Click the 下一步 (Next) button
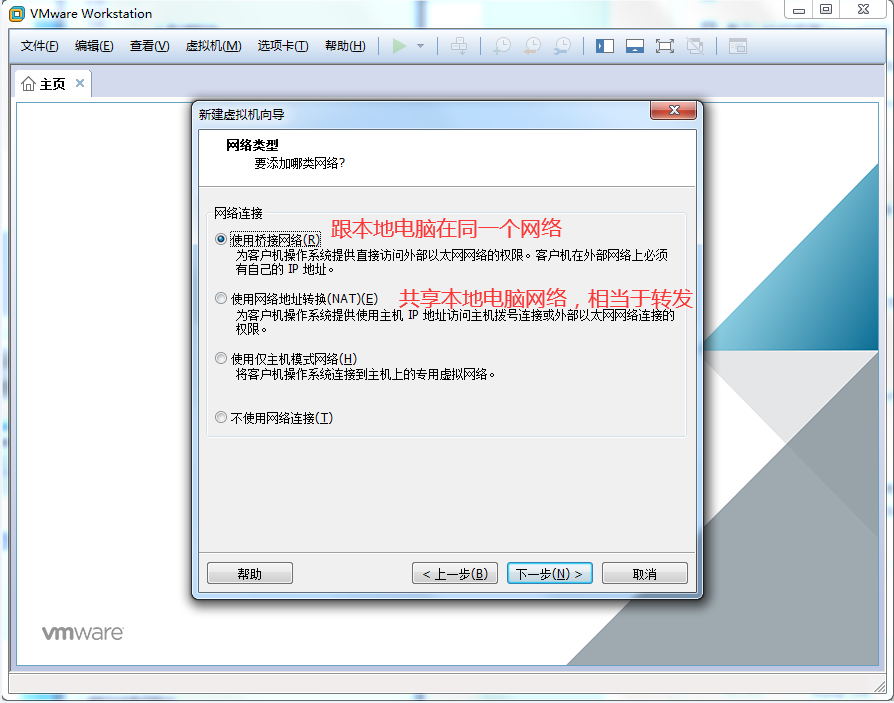894x703 pixels. click(x=550, y=574)
